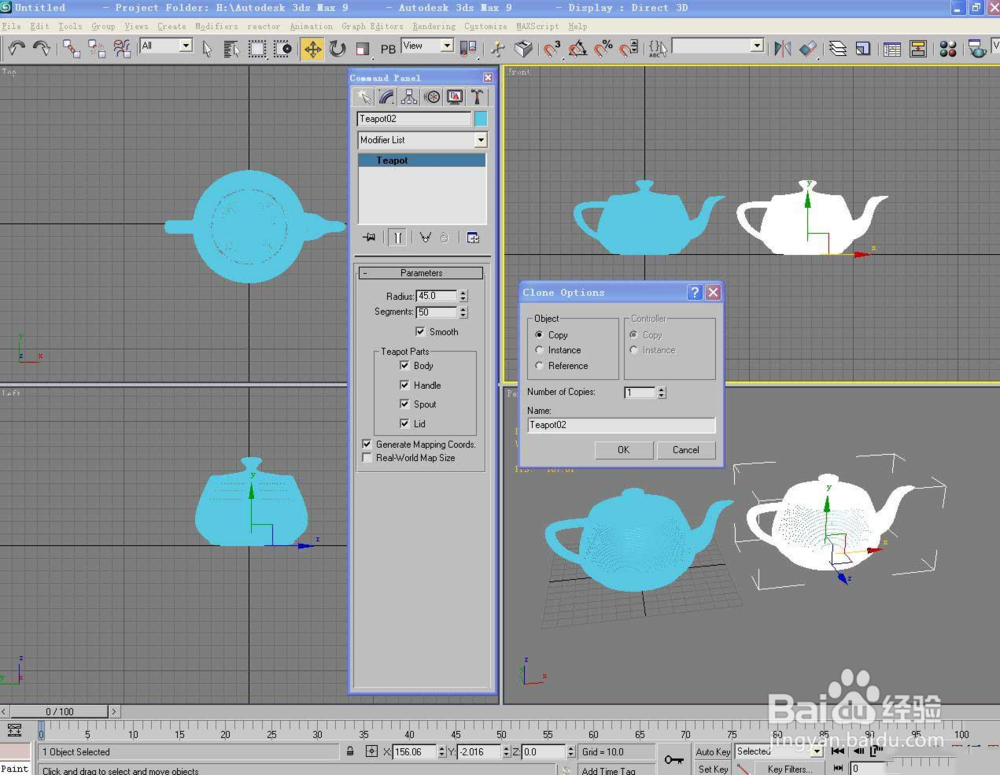Open the Utilities hammer tab
1000x775 pixels.
coord(476,97)
